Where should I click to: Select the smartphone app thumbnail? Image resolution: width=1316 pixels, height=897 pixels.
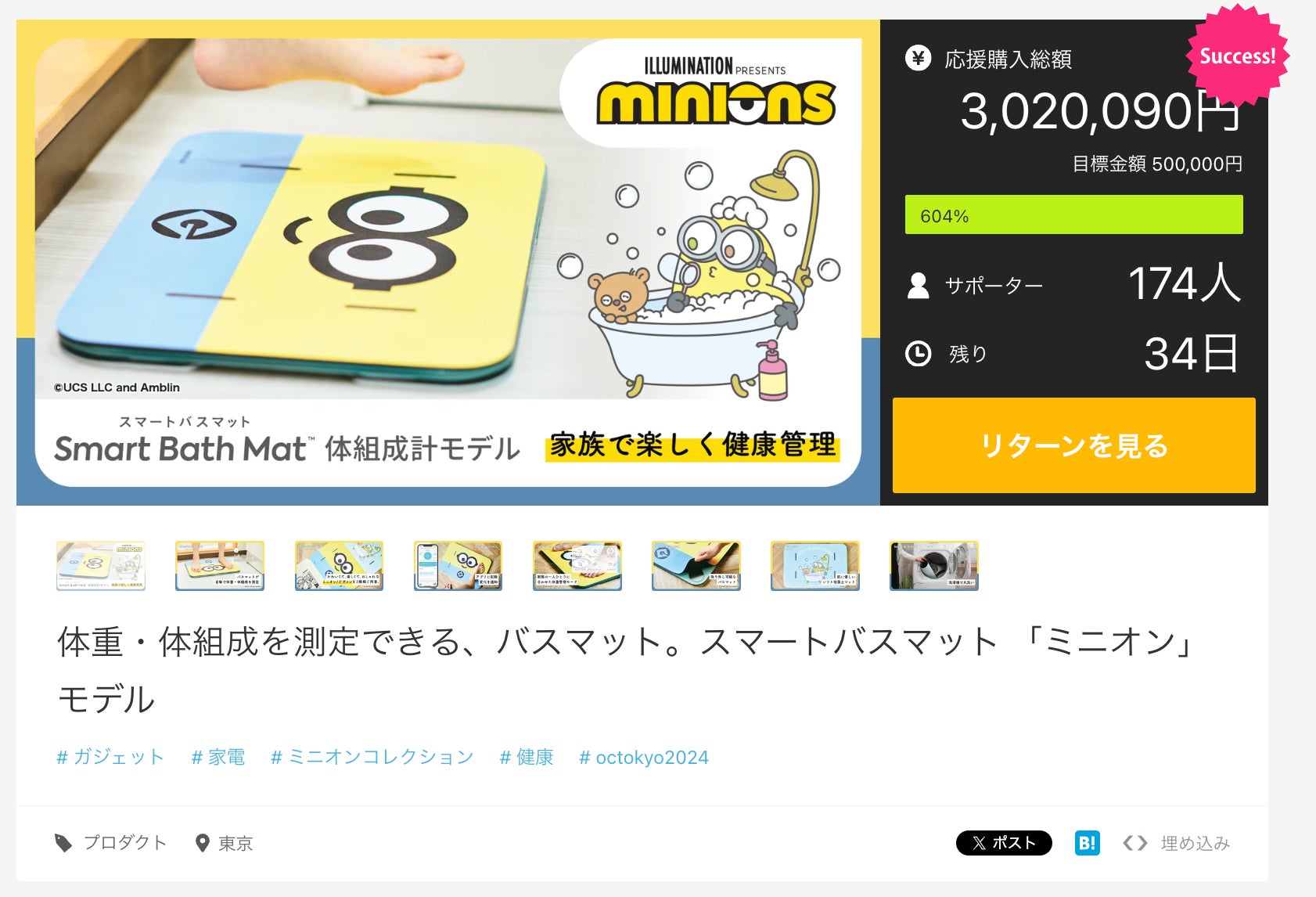coord(458,565)
